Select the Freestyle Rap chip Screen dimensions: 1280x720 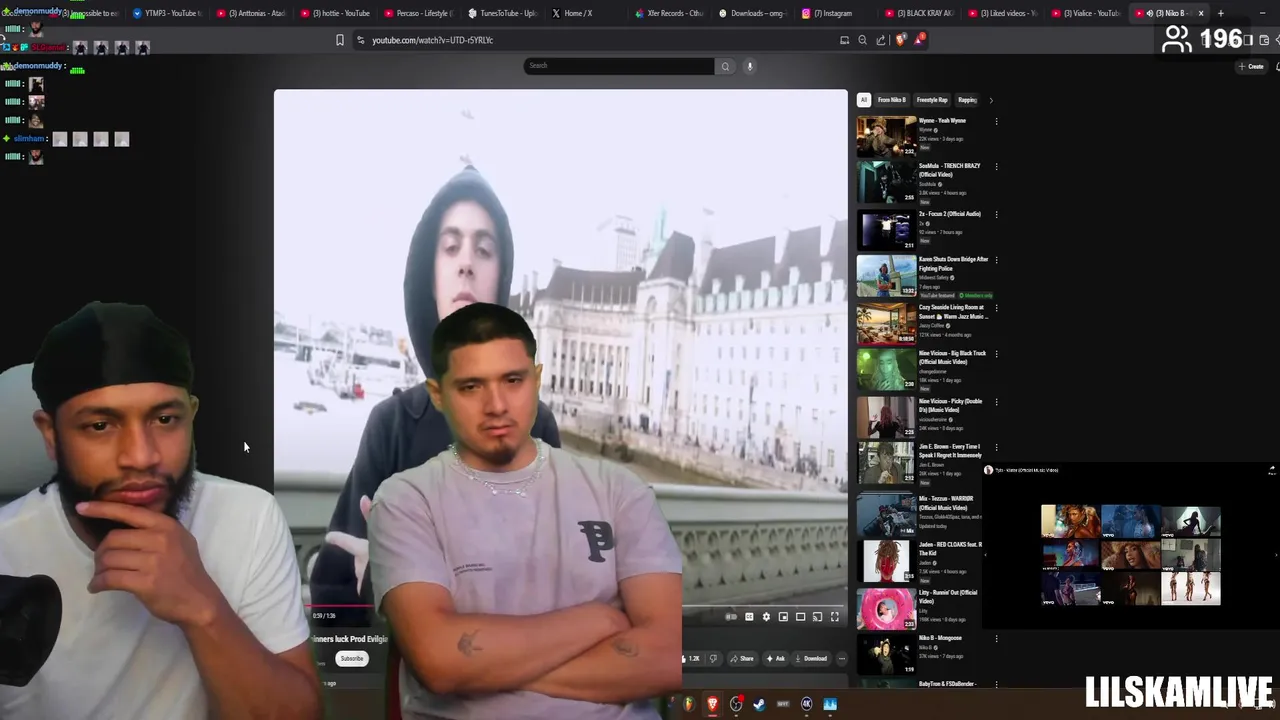pos(932,100)
